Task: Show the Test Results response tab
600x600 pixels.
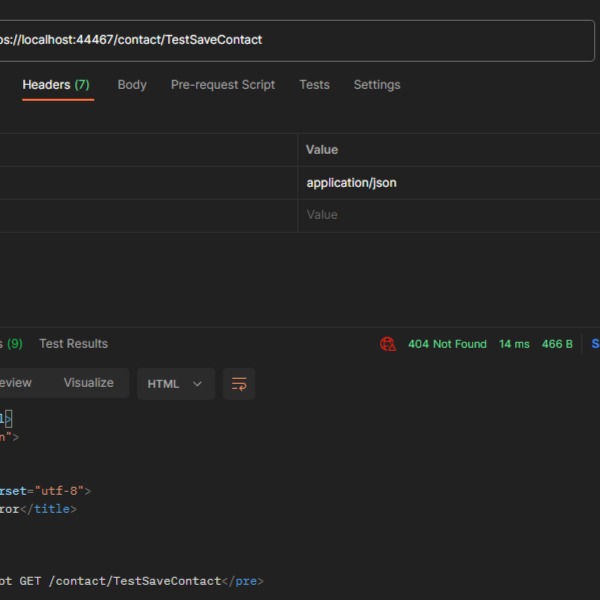Action: [x=73, y=344]
